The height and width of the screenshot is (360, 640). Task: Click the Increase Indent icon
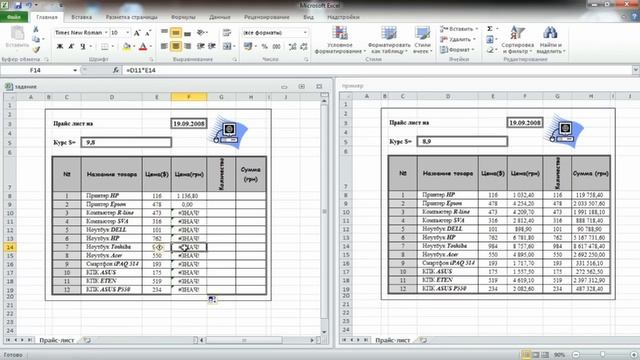212,47
